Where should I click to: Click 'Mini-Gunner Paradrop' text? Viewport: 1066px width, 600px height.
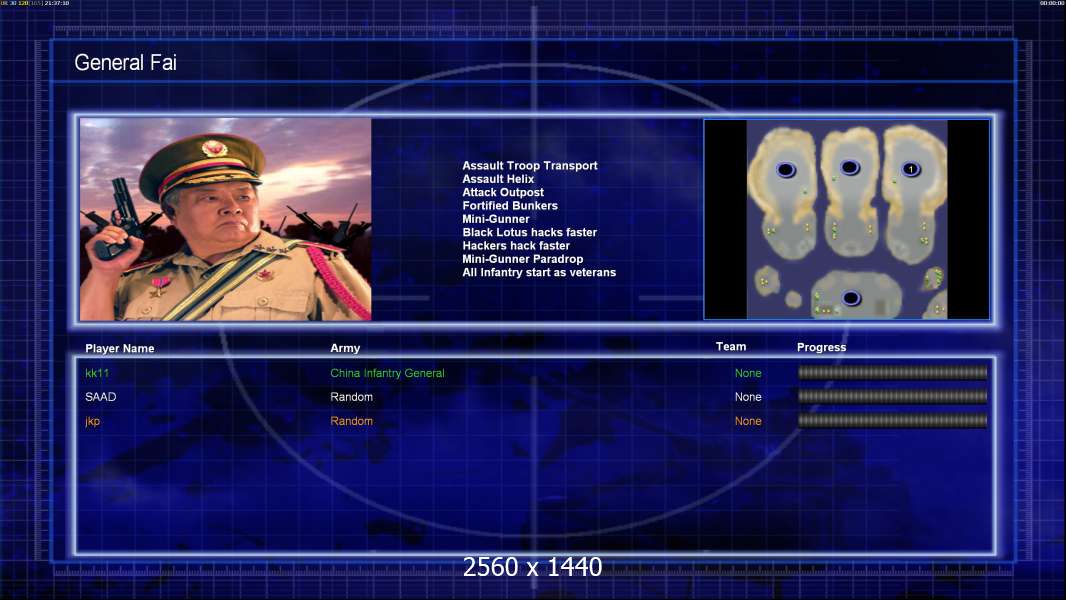pyautogui.click(x=522, y=259)
